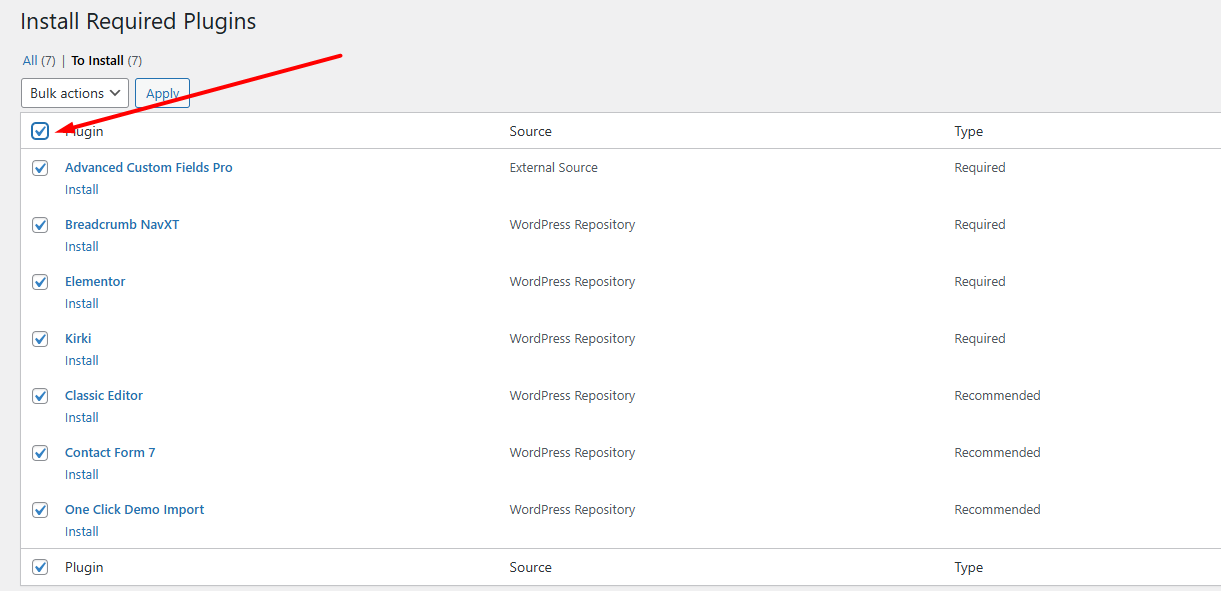The image size is (1221, 591).
Task: Open the Contact Form 7 plugin link
Action: (110, 453)
